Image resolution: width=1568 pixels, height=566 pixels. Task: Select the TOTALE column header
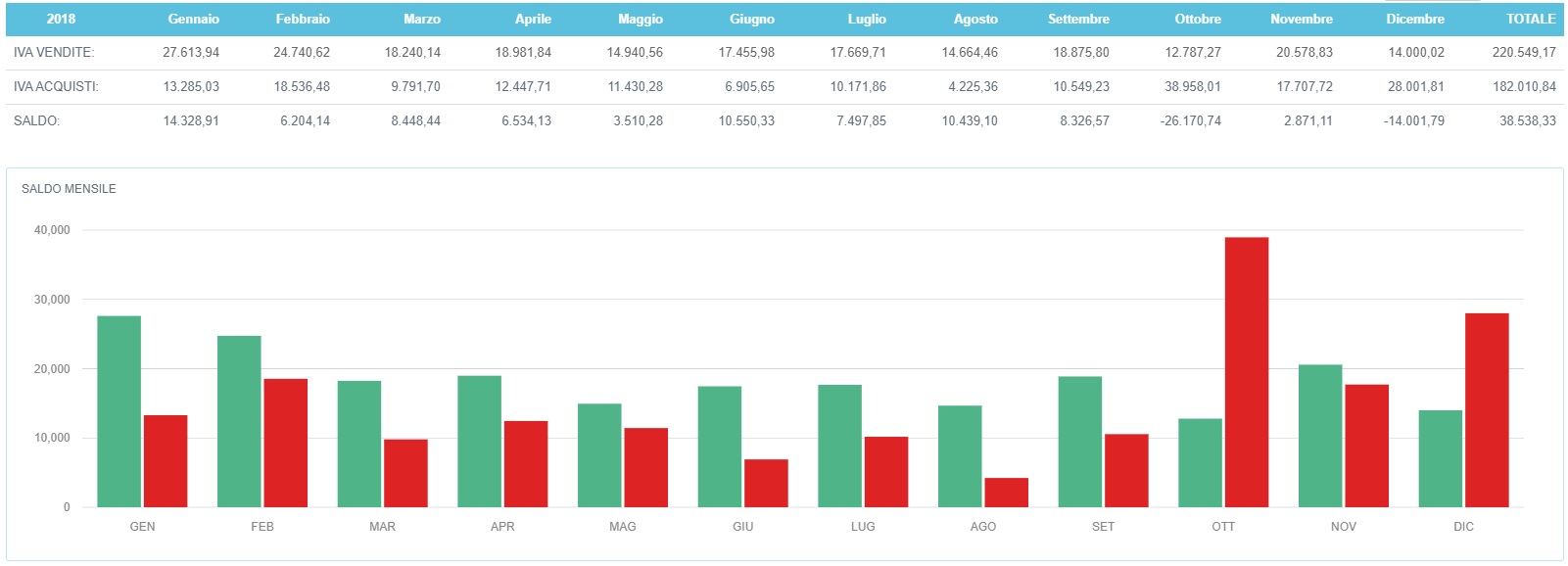(1530, 19)
